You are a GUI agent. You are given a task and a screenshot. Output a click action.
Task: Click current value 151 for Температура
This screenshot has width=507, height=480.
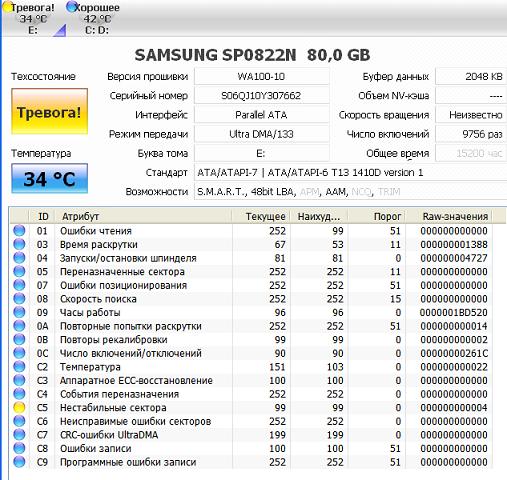coord(277,367)
